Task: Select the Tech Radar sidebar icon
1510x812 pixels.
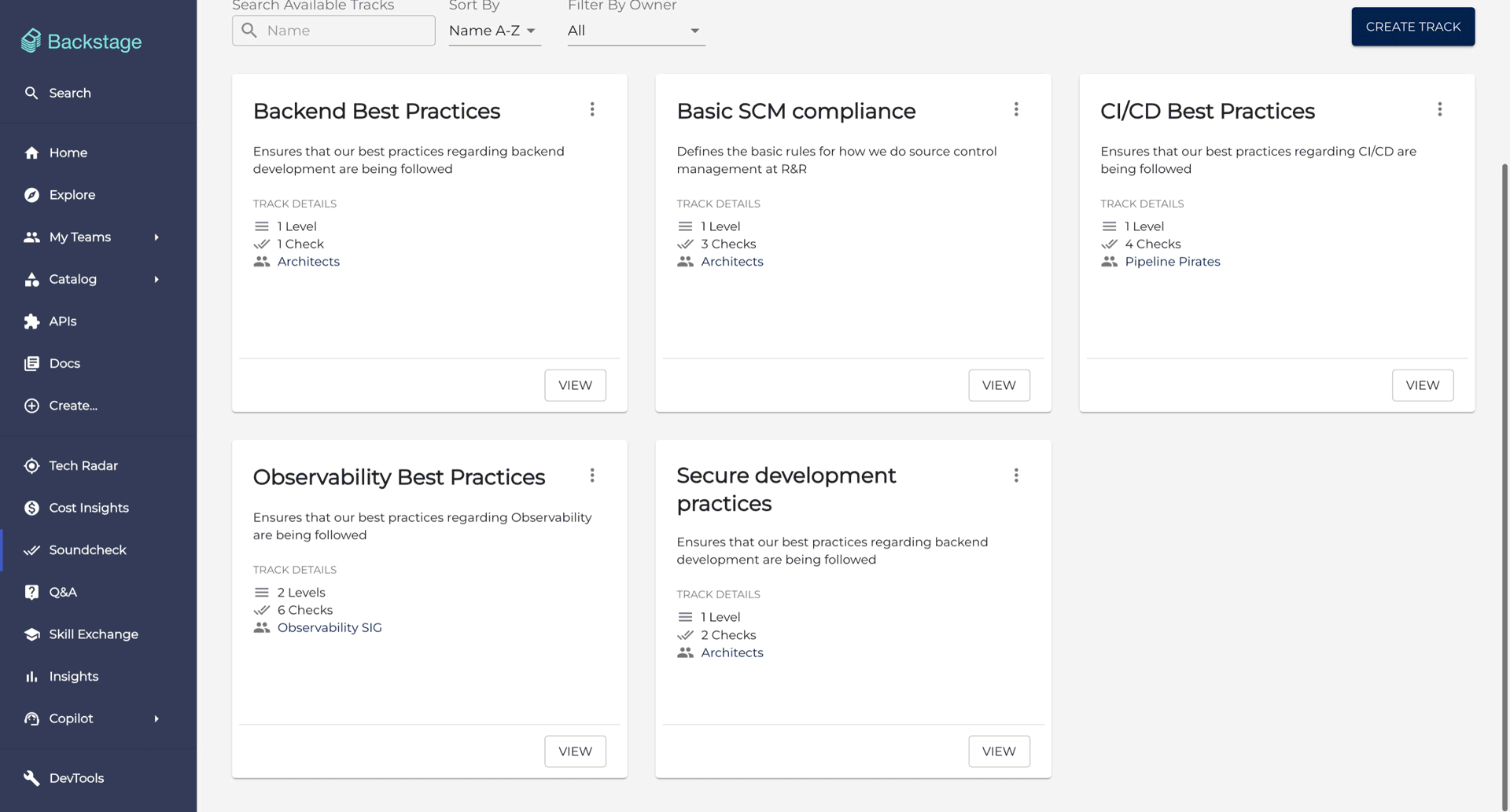Action: click(31, 465)
